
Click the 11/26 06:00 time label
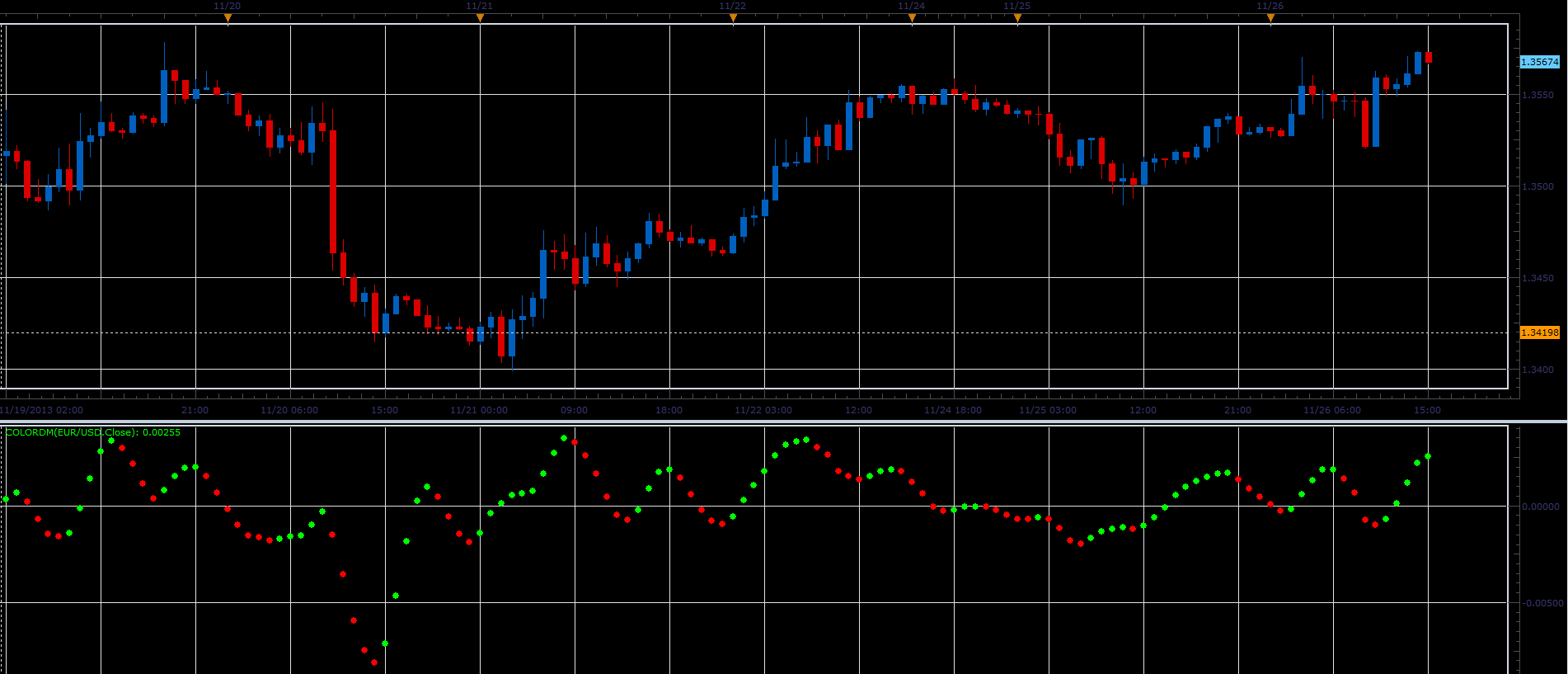coord(1332,410)
